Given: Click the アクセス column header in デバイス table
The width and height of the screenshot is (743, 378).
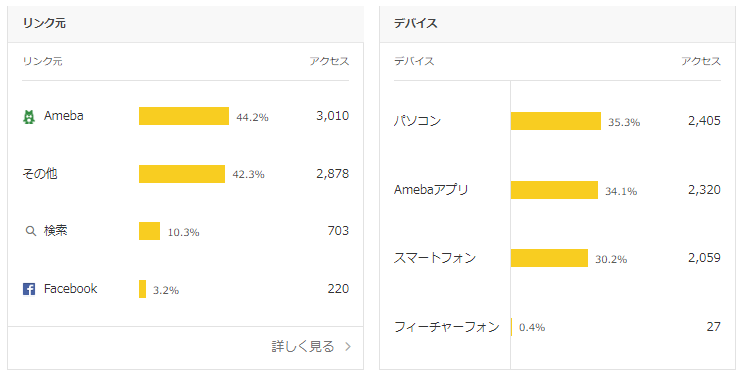Looking at the screenshot, I should (701, 61).
